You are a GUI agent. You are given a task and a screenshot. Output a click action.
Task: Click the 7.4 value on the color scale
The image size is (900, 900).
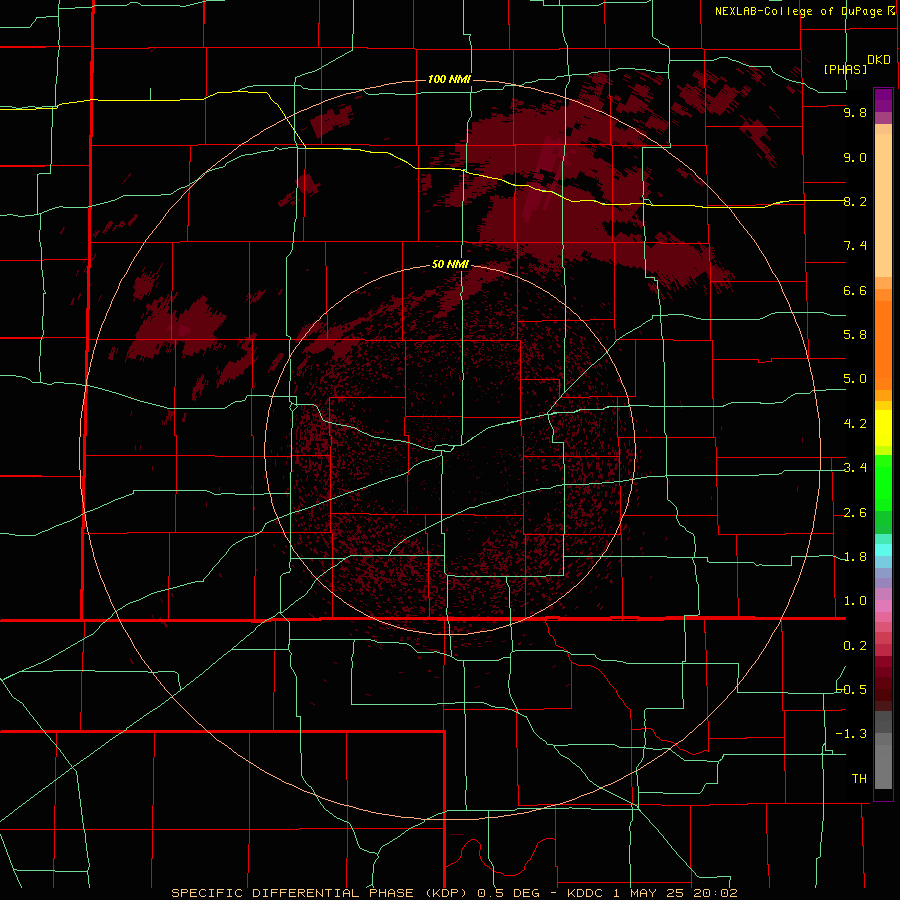point(855,246)
